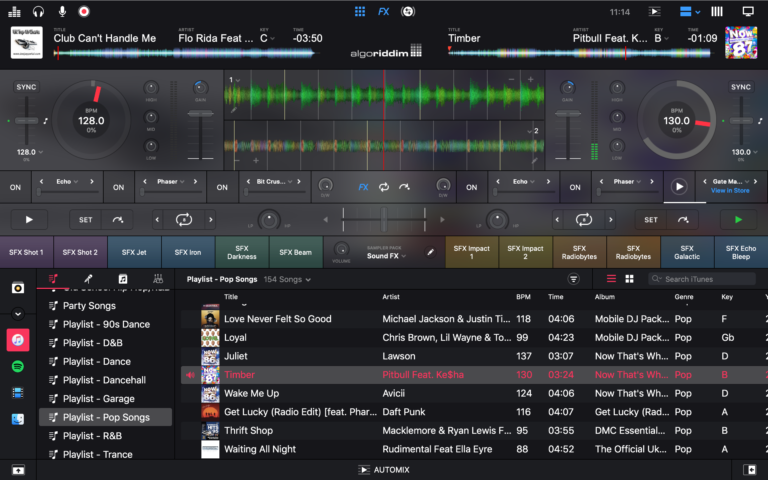Open the video film strip source icon

[18, 393]
